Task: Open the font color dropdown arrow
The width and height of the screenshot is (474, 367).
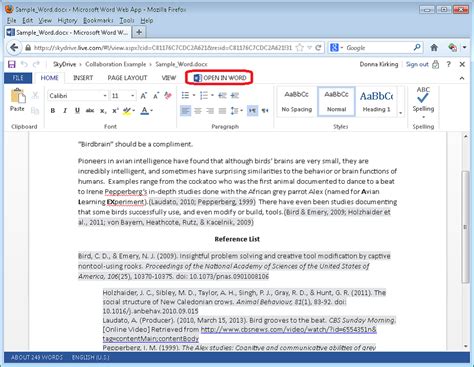Action: tap(152, 111)
